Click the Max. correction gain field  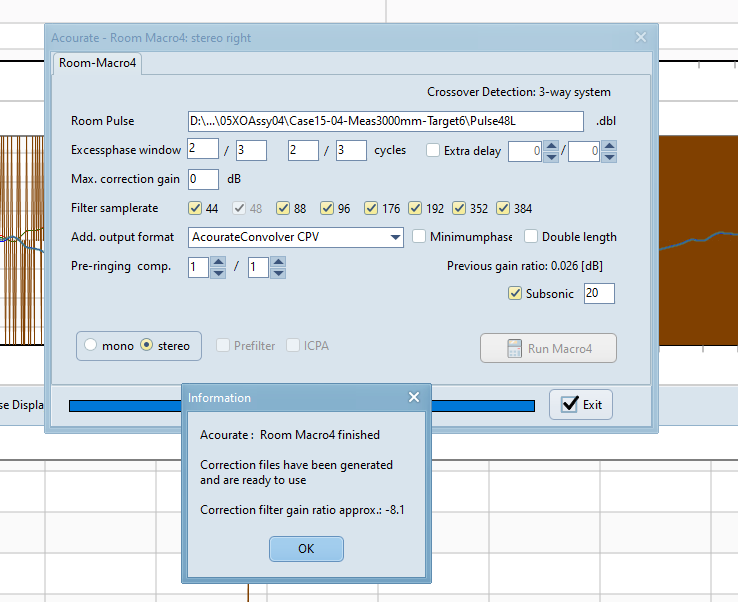point(203,179)
